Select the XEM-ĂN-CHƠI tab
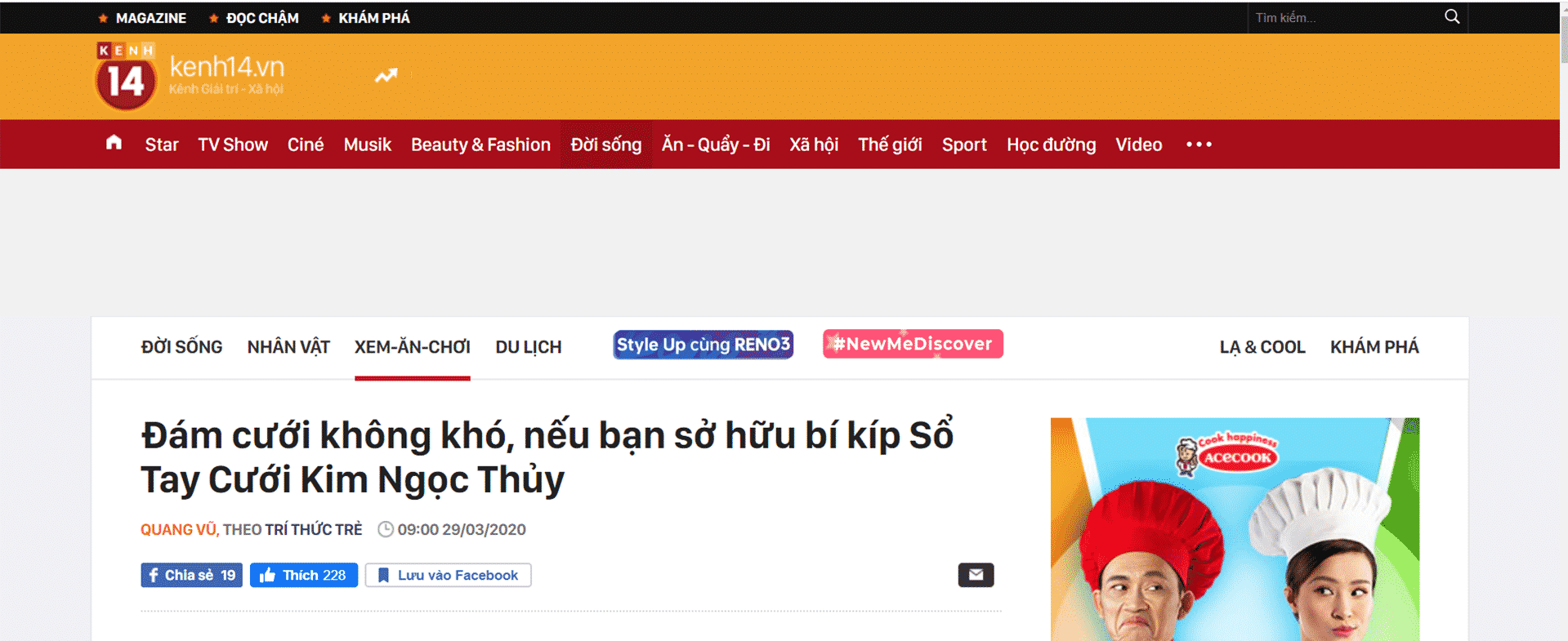Screen dimensions: 1568x641 (412, 347)
